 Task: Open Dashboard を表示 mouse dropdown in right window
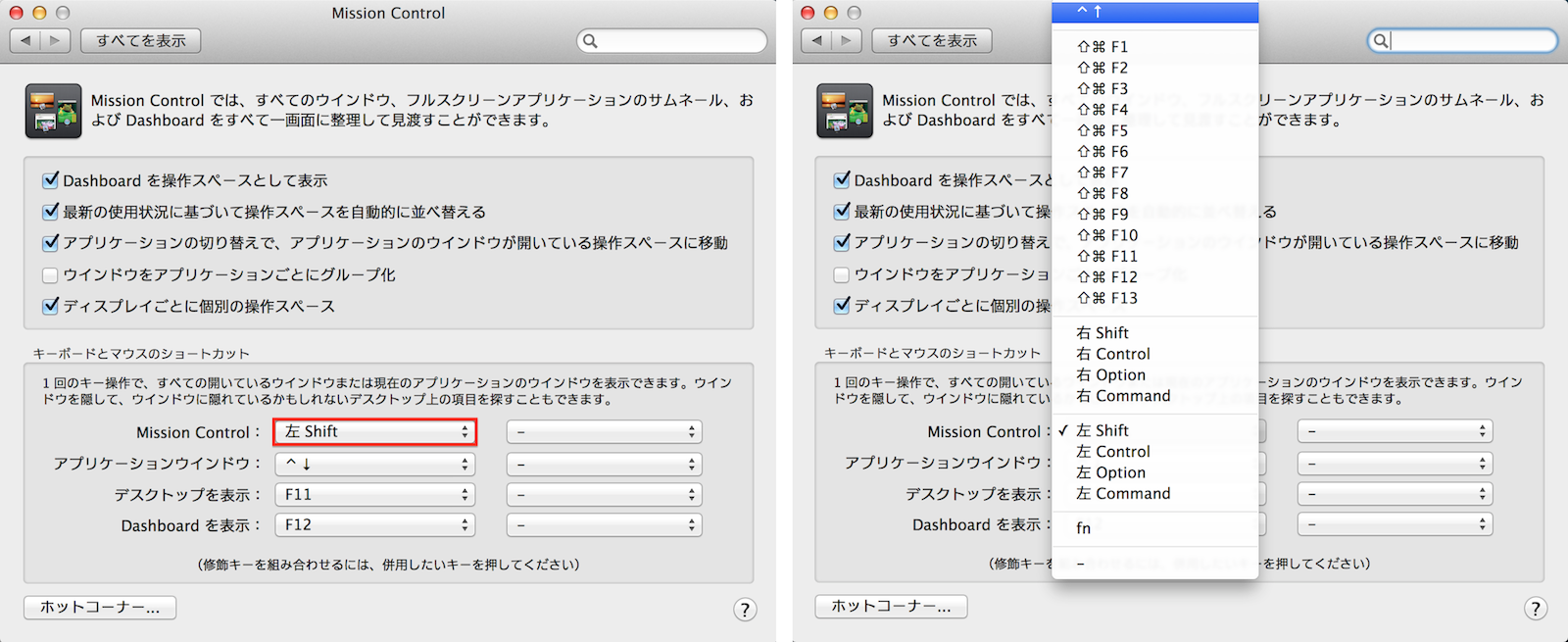pos(1396,524)
